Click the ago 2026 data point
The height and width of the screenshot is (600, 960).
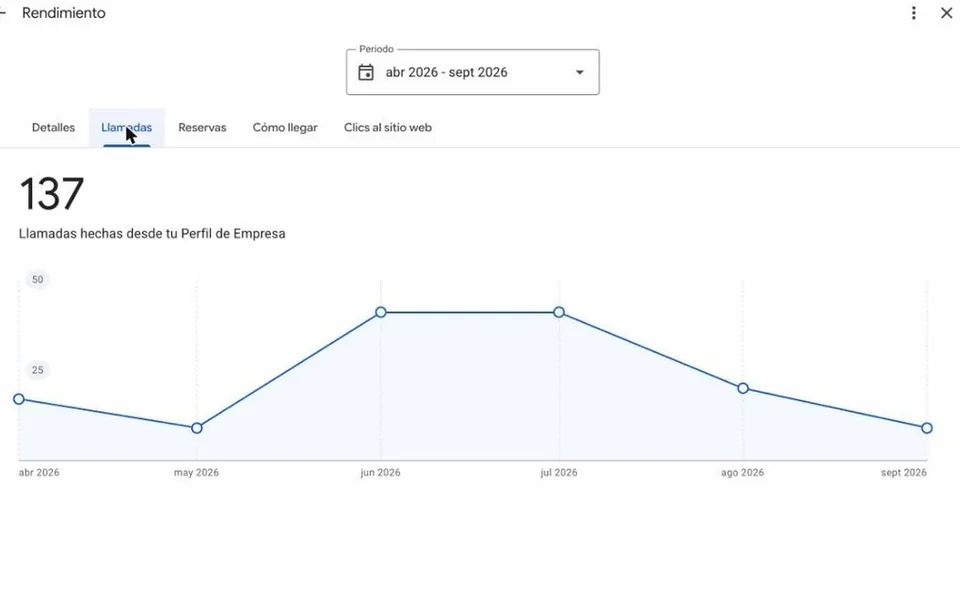coord(743,388)
